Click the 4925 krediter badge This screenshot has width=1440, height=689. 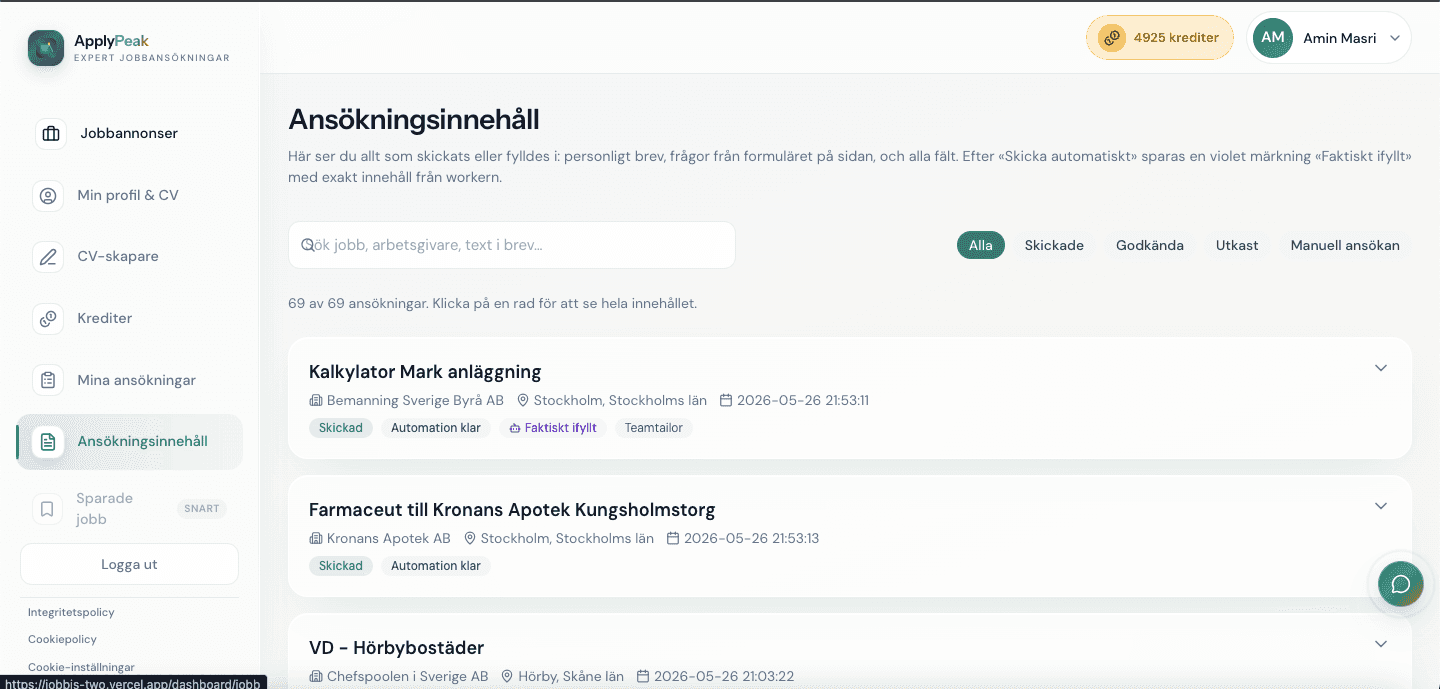click(1160, 38)
